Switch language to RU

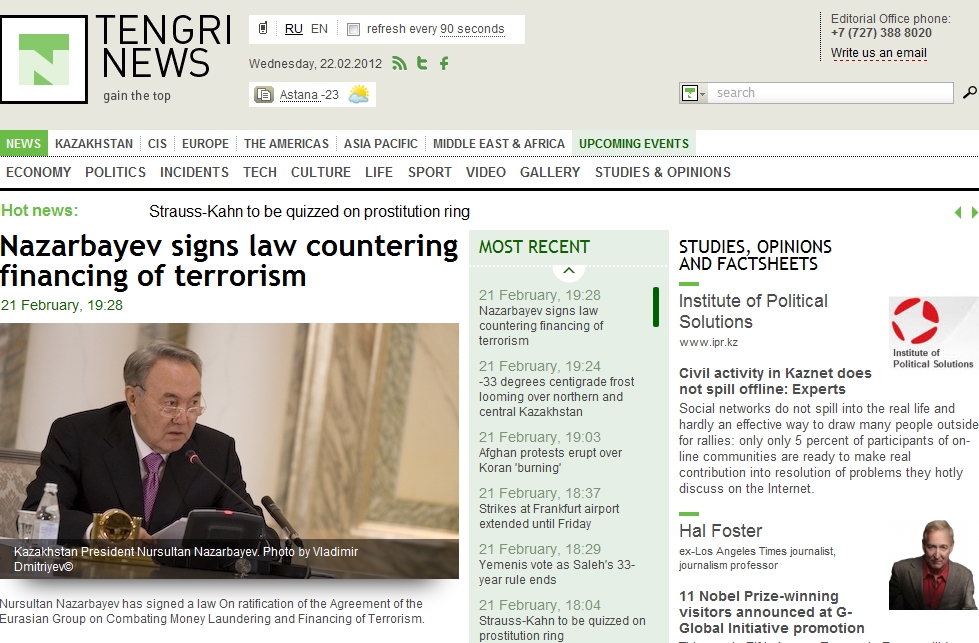point(293,29)
